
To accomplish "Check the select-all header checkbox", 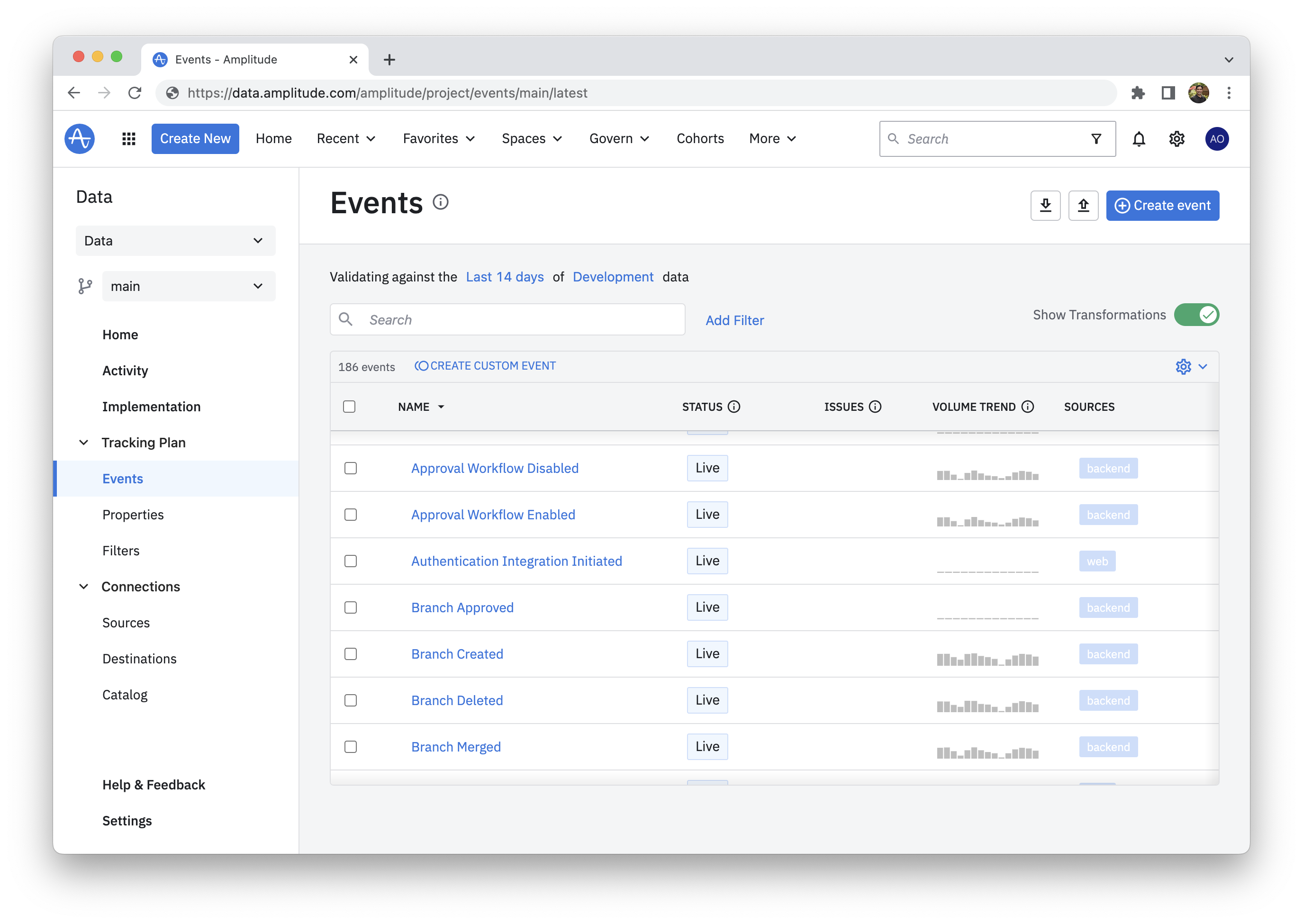I will 349,406.
